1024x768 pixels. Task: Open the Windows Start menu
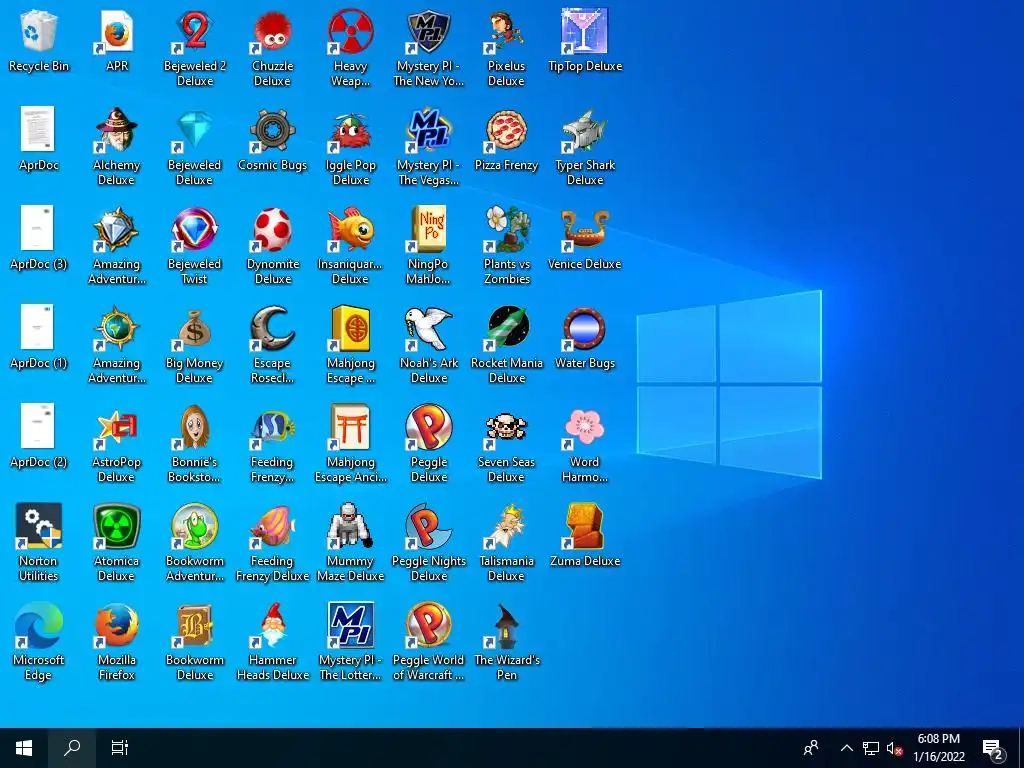(24, 748)
